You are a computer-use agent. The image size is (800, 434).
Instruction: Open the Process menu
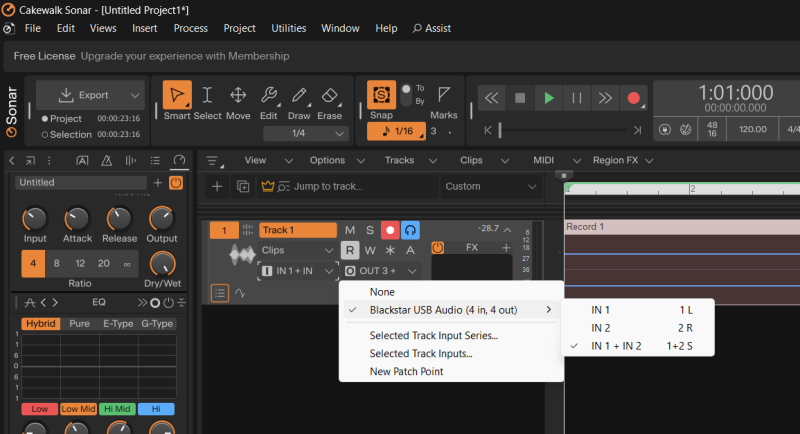point(190,28)
